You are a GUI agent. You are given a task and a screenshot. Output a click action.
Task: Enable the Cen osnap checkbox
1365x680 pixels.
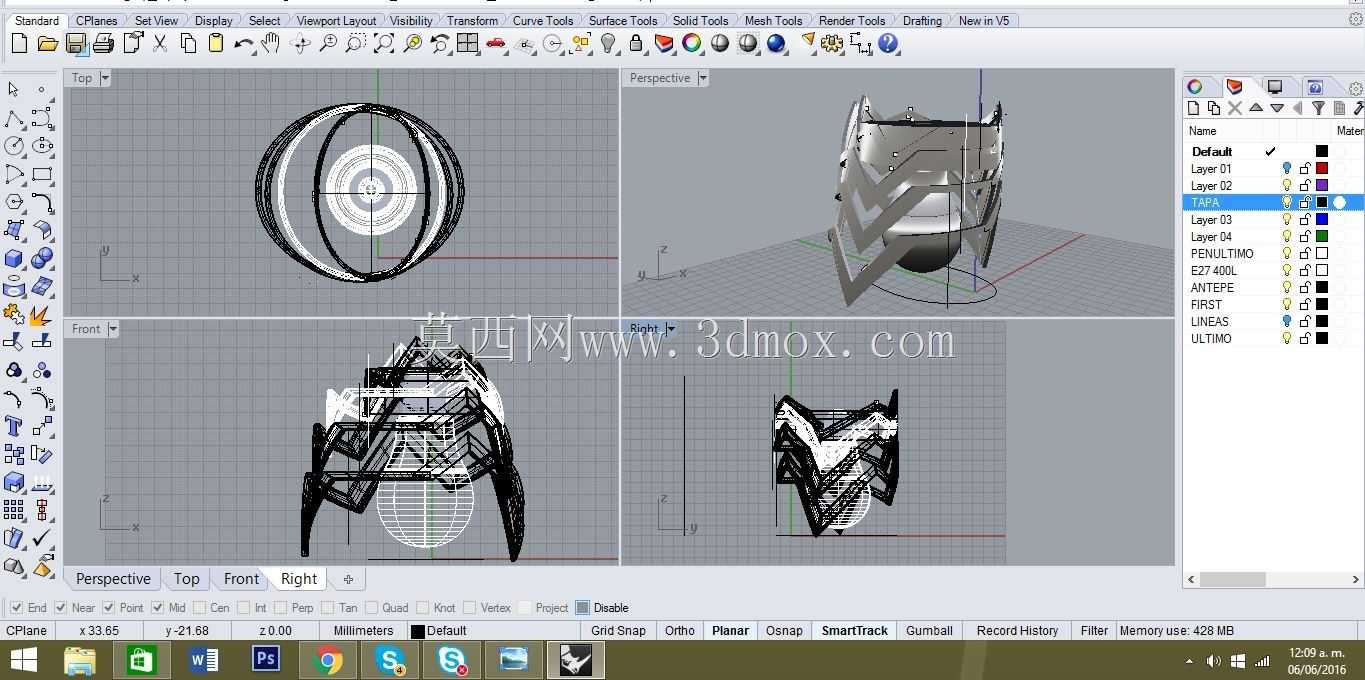200,607
